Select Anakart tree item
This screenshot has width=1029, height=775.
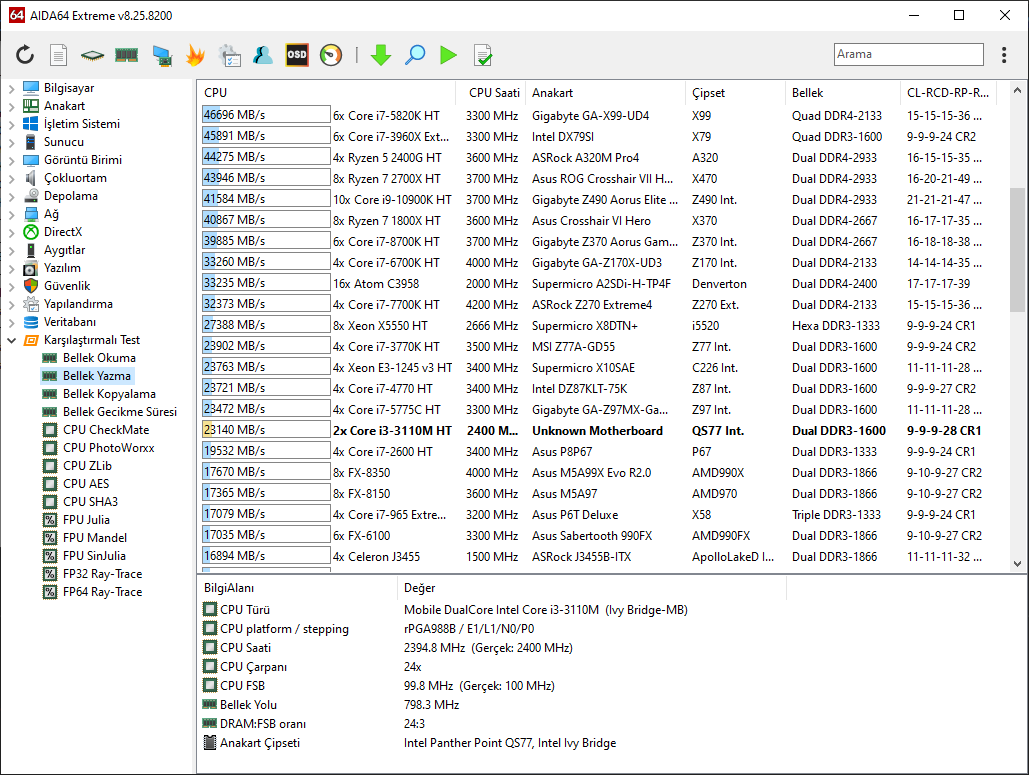(64, 106)
